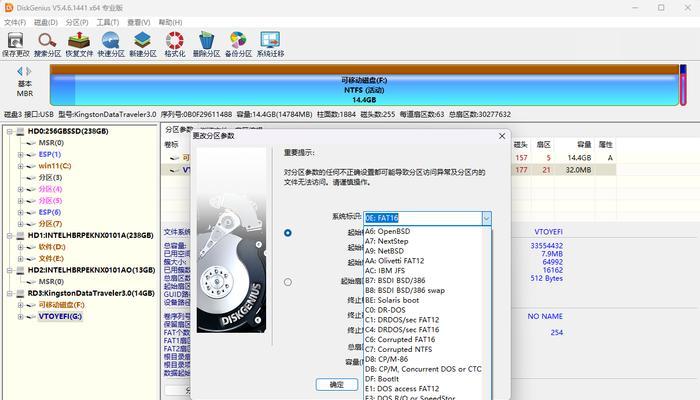Expand the 分区(4) tree node
The image size is (700, 400).
20,189
